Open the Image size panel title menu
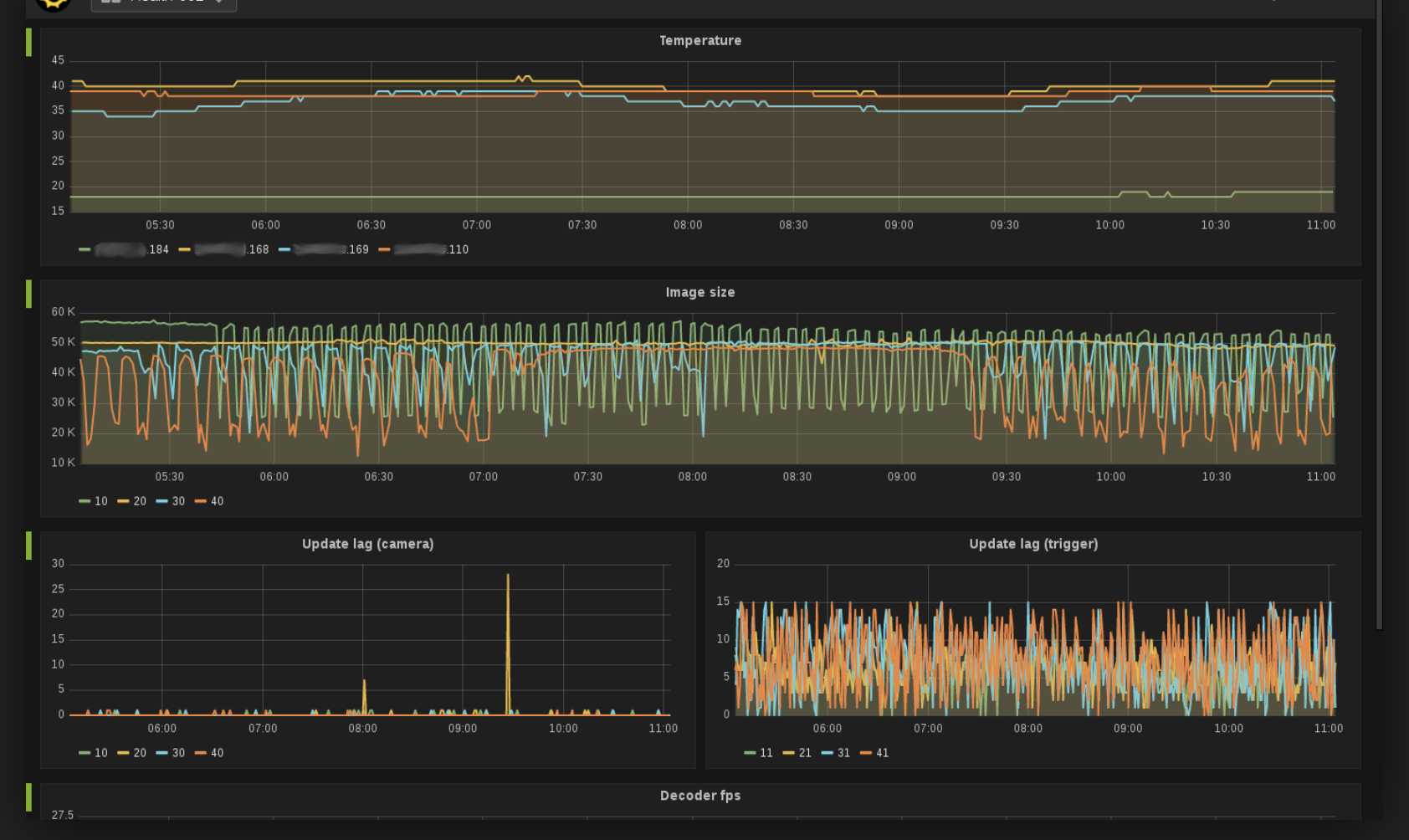The height and width of the screenshot is (840, 1409). (700, 292)
